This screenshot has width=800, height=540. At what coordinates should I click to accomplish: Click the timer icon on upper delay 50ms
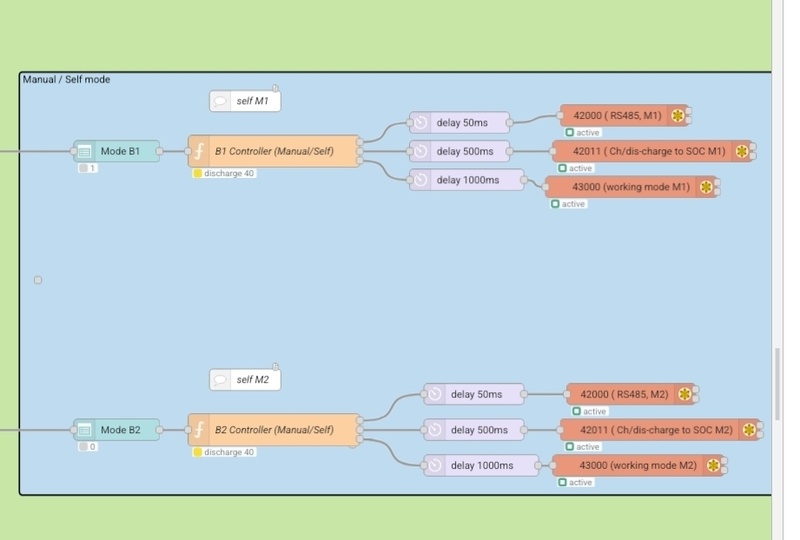(420, 122)
